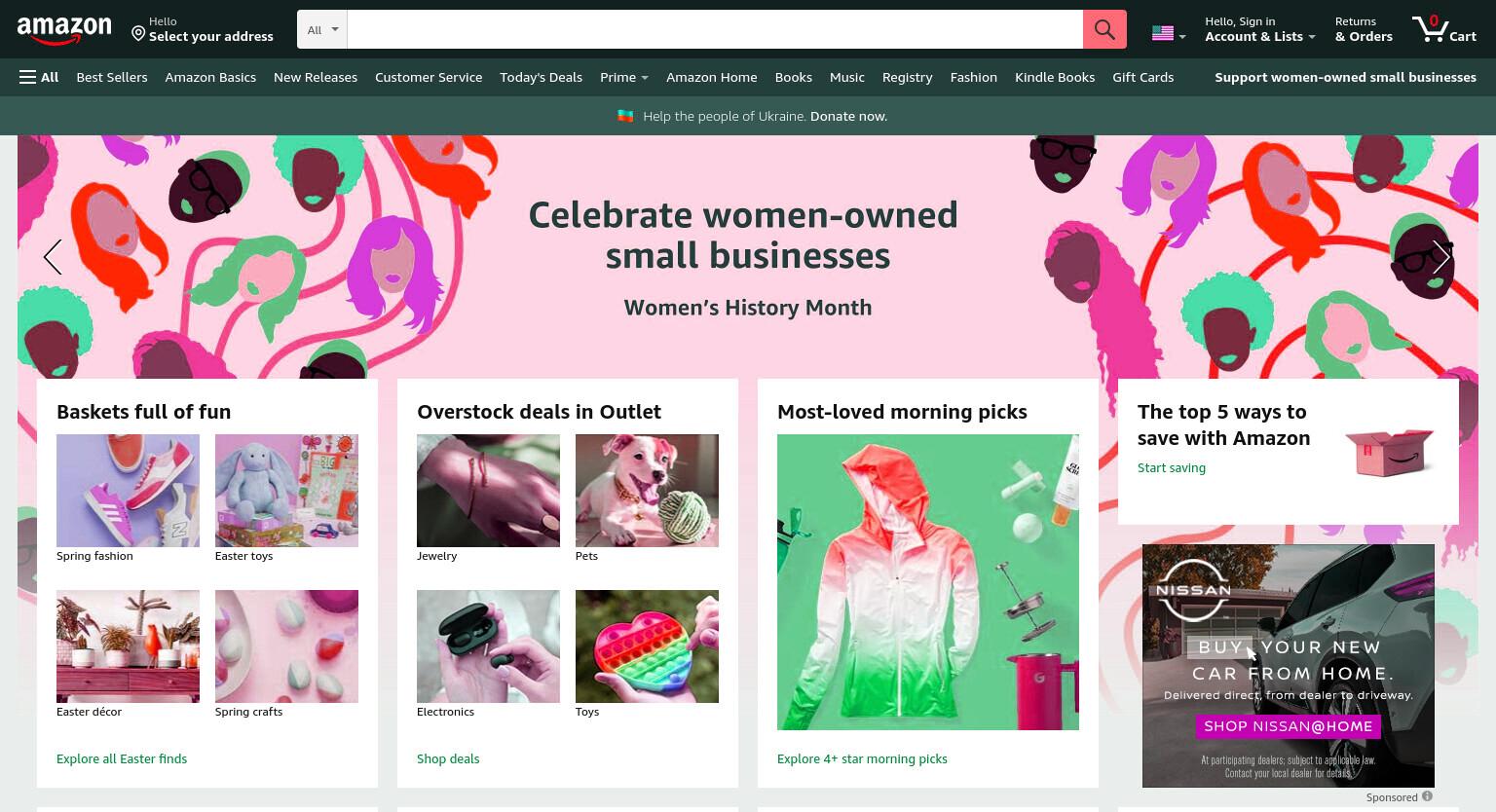Select Toys outlet thumbnail

647,646
